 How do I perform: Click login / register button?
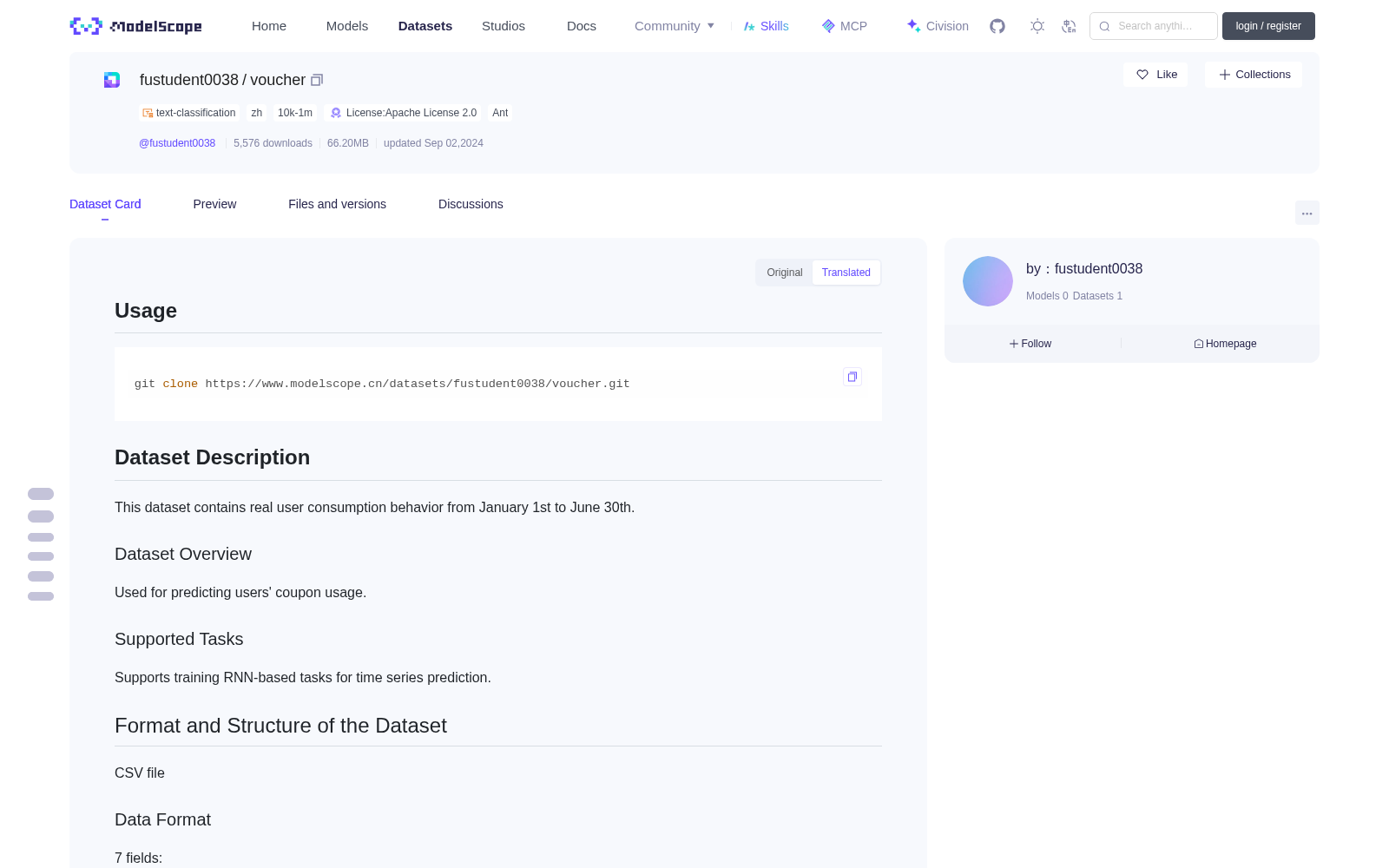[1268, 26]
